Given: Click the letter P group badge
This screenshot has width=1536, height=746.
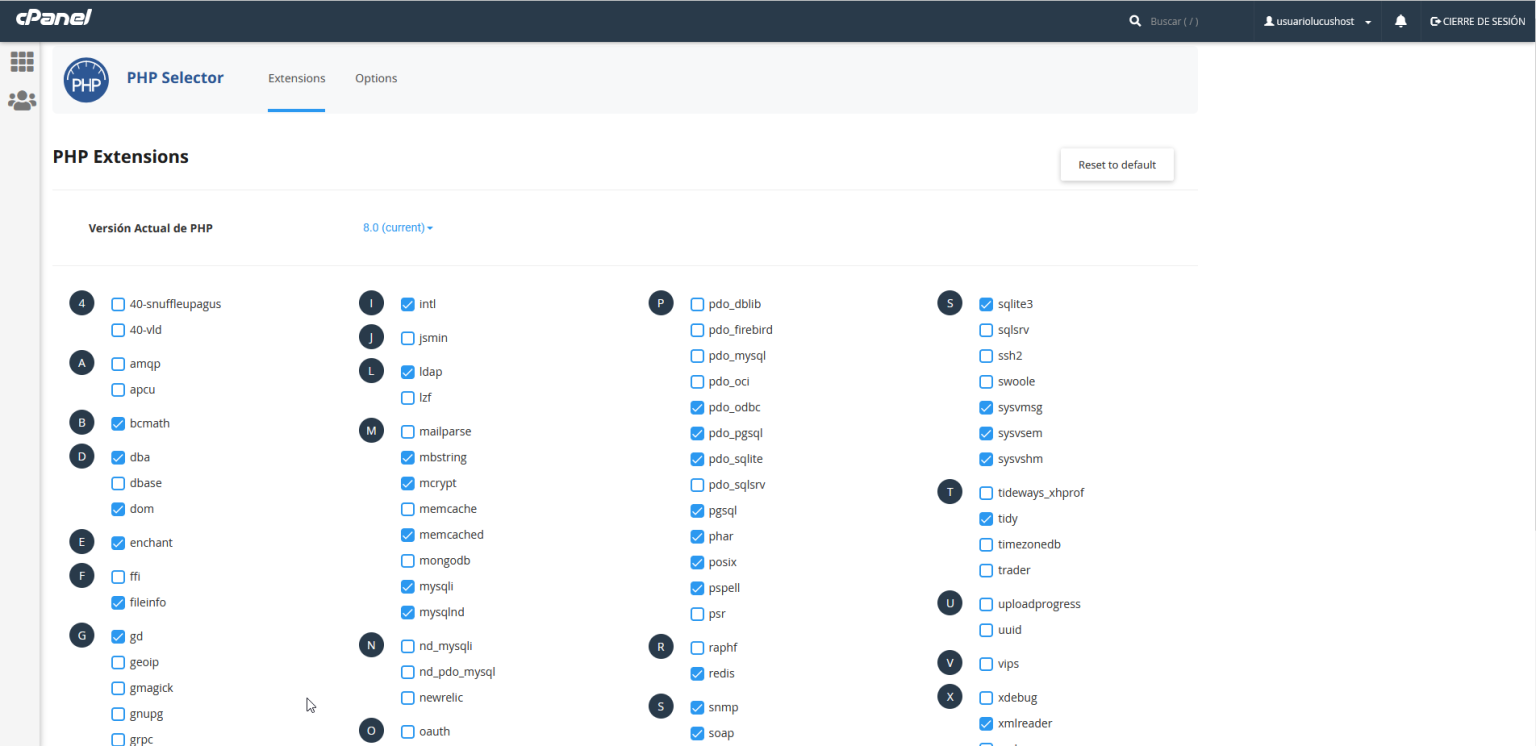Looking at the screenshot, I should coord(661,303).
